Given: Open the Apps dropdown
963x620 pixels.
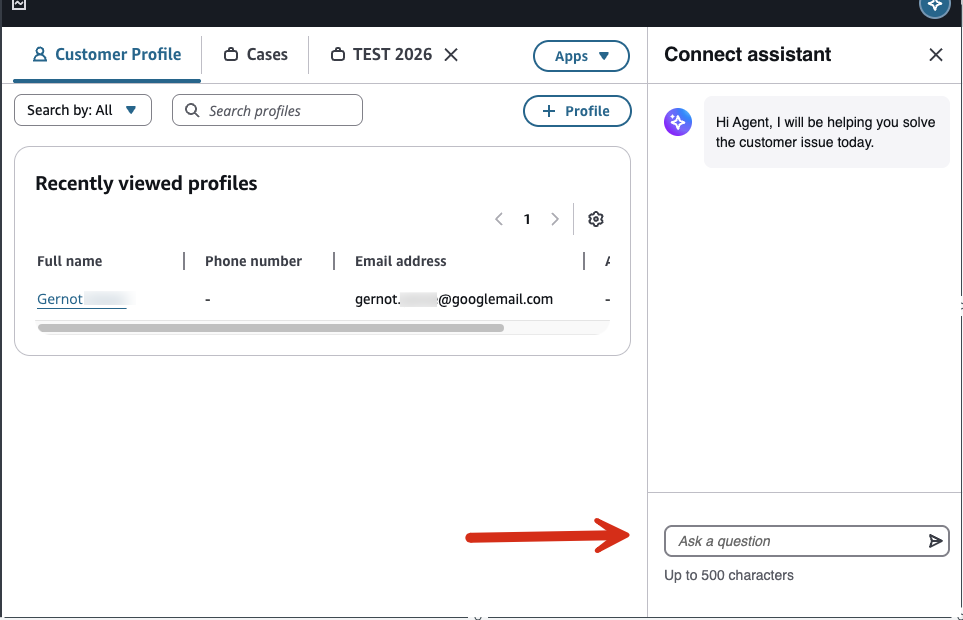Looking at the screenshot, I should point(581,56).
